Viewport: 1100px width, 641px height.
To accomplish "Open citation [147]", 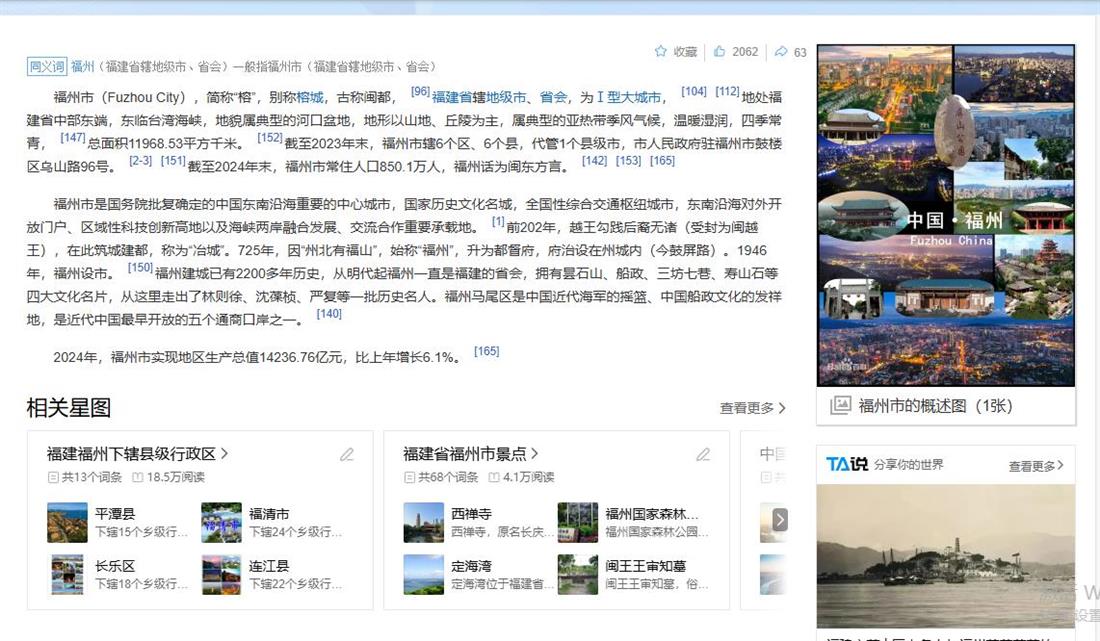I will (73, 137).
